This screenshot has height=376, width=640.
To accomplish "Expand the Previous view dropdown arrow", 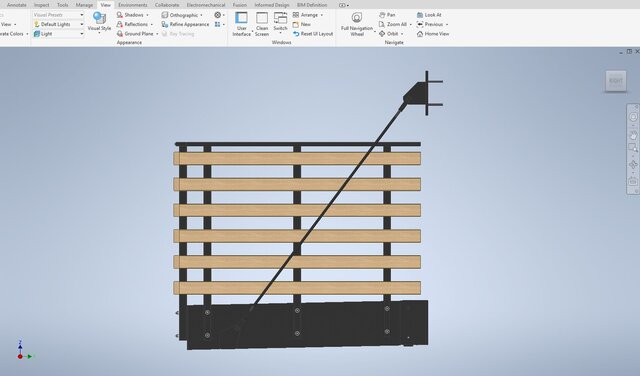I will (447, 24).
